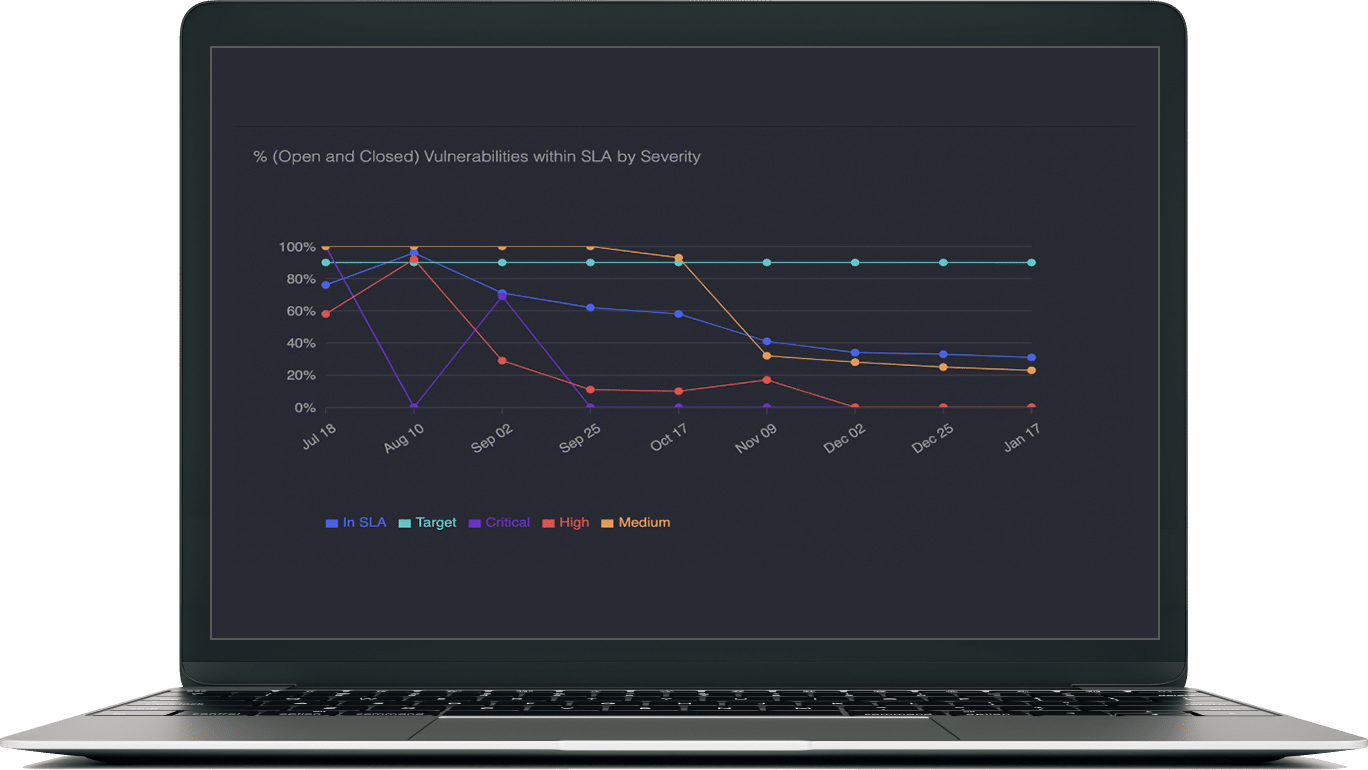Click the High data point at Oct 17

click(x=679, y=391)
